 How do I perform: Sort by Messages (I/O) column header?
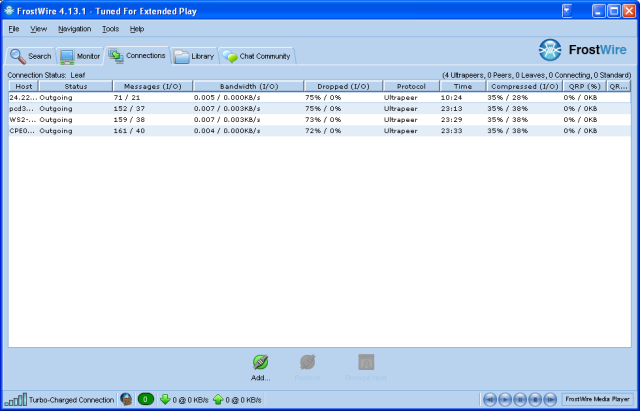(153, 87)
